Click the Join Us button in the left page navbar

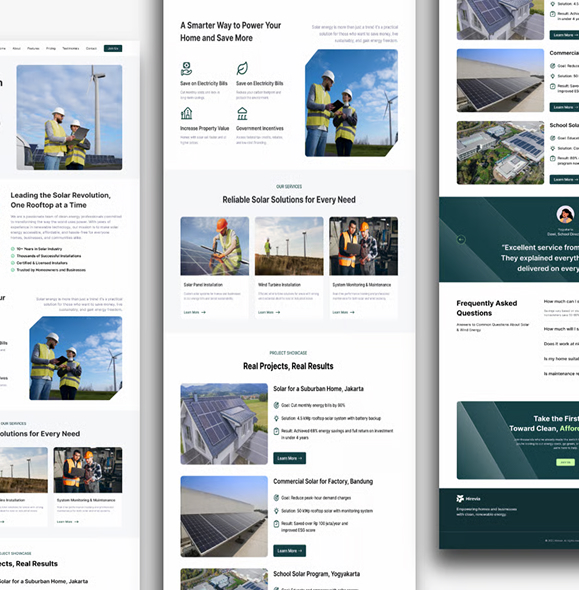(113, 48)
